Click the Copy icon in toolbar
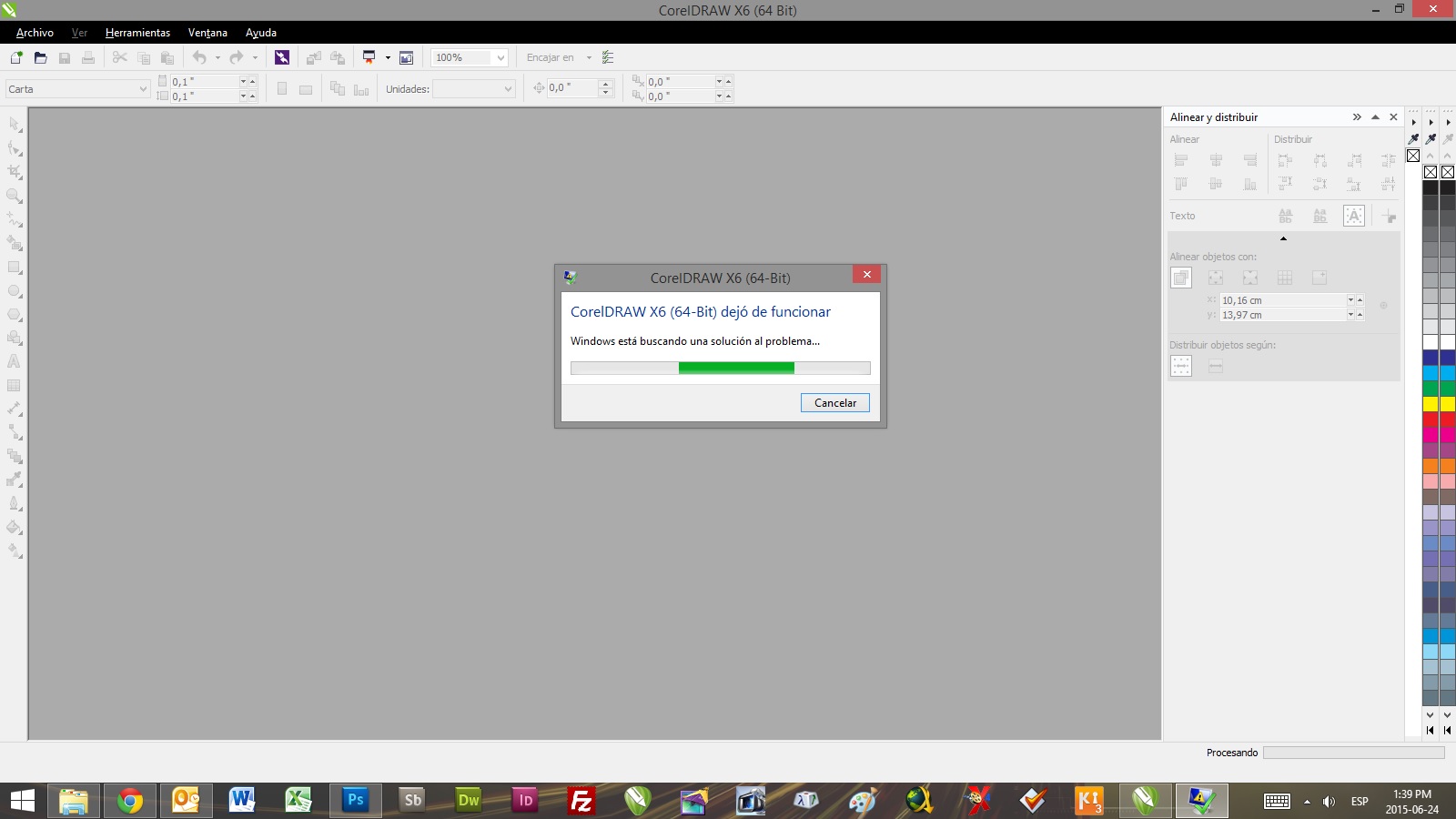This screenshot has height=819, width=1456. coord(143,57)
